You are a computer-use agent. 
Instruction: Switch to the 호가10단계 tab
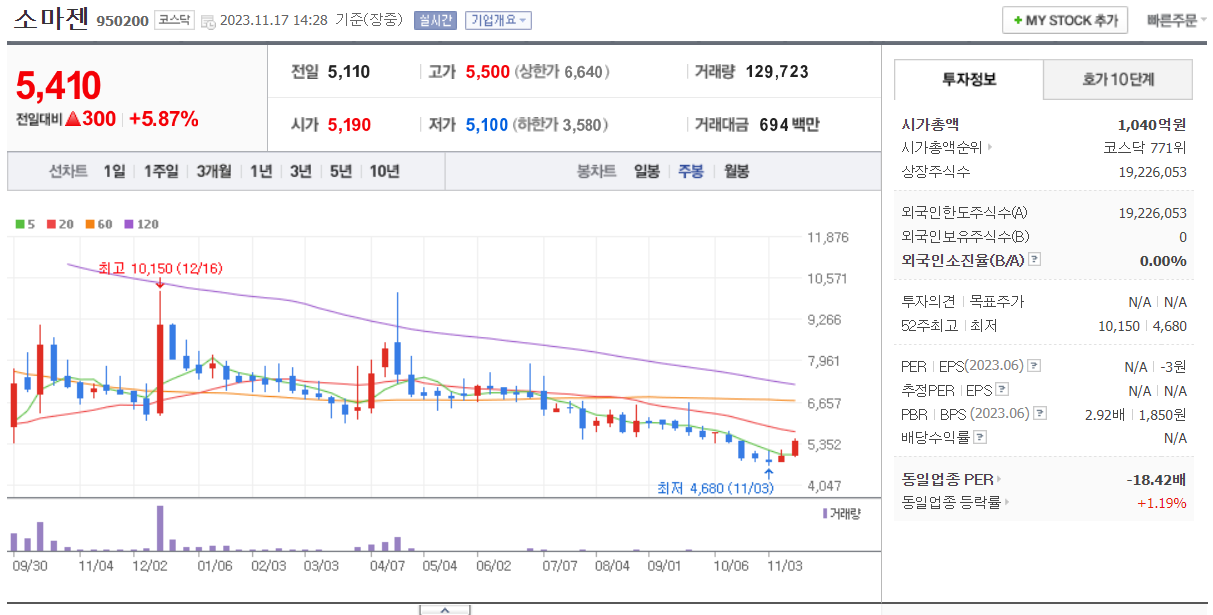pos(1118,80)
